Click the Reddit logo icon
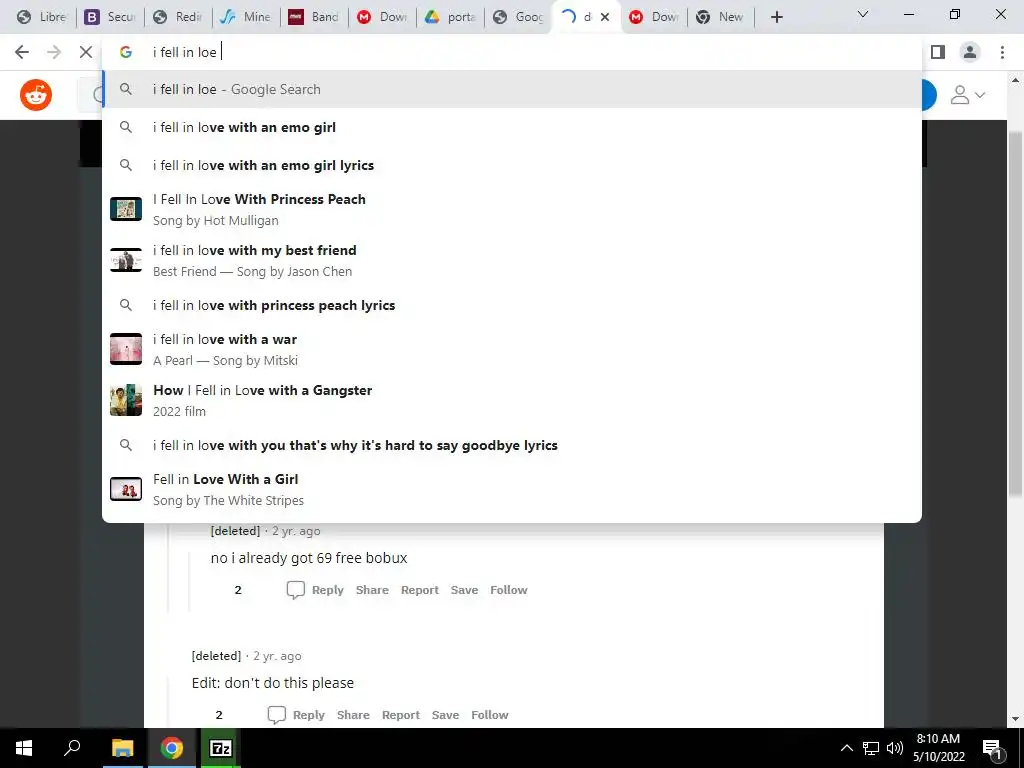1024x768 pixels. (36, 95)
